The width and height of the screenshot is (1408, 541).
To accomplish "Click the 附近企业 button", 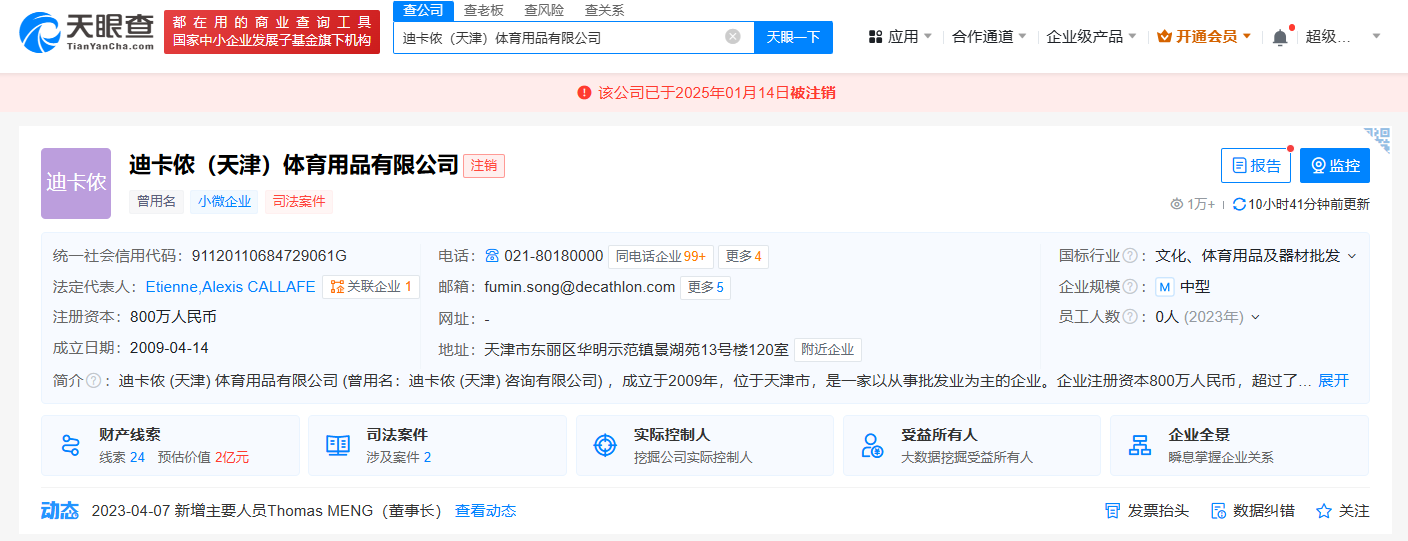I will (828, 350).
